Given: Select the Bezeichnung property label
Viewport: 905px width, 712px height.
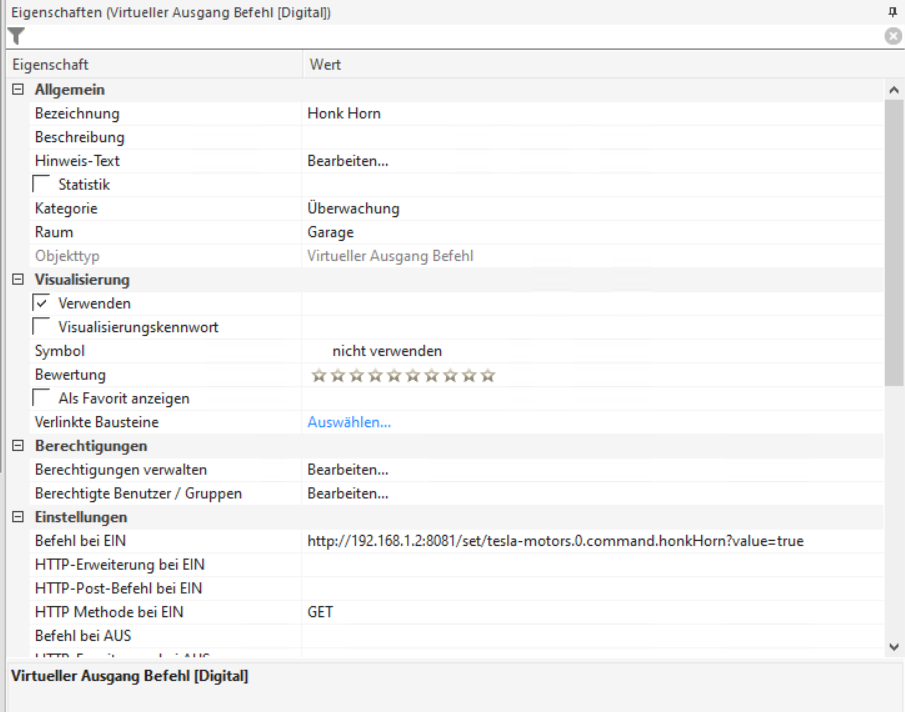Looking at the screenshot, I should pyautogui.click(x=77, y=114).
